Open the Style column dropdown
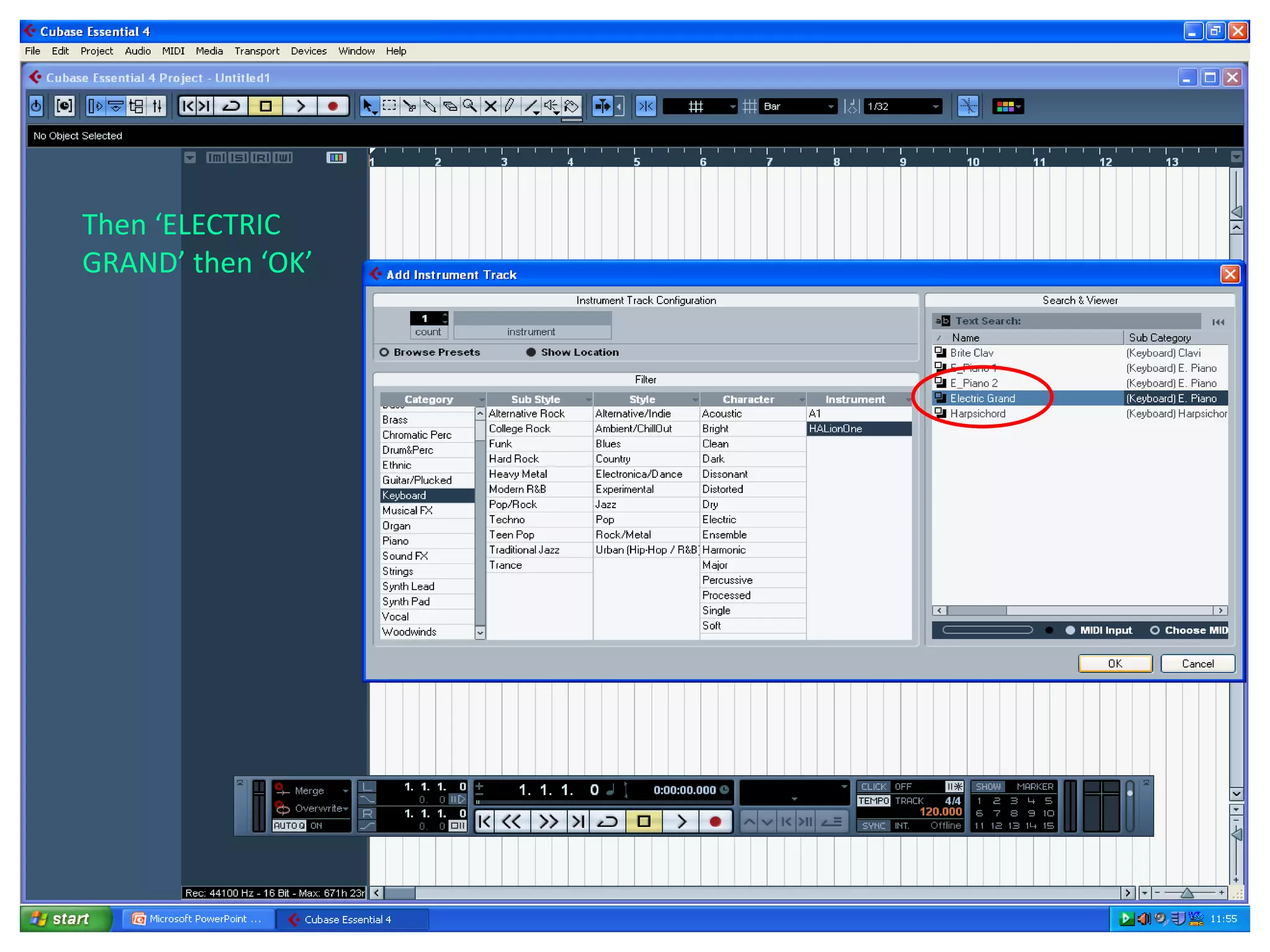Screen dimensions: 1270x952 695,400
